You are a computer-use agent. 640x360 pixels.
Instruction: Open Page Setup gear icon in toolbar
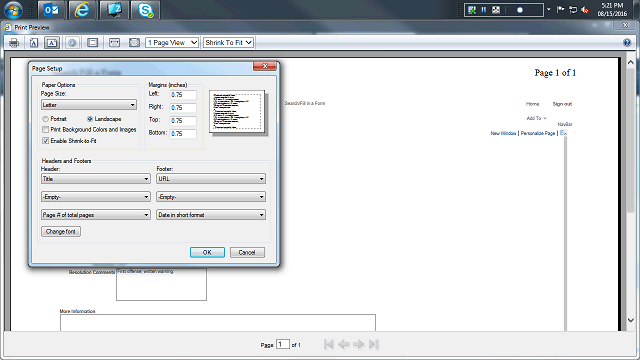pyautogui.click(x=72, y=42)
